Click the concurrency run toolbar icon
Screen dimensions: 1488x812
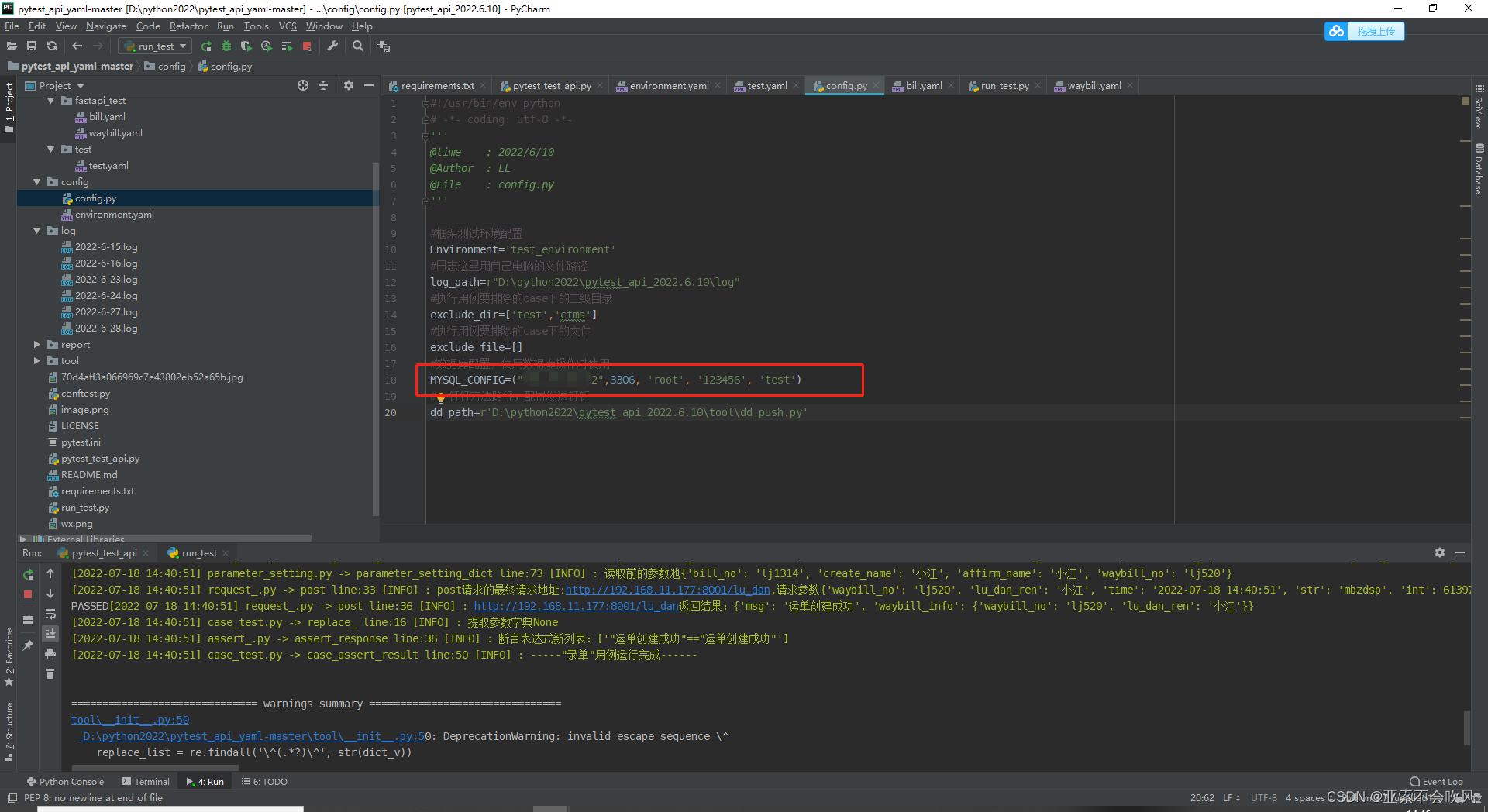click(287, 46)
